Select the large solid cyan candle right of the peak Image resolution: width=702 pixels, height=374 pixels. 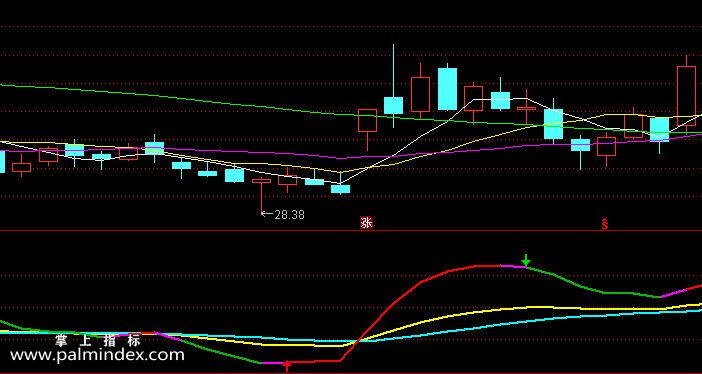pyautogui.click(x=447, y=89)
